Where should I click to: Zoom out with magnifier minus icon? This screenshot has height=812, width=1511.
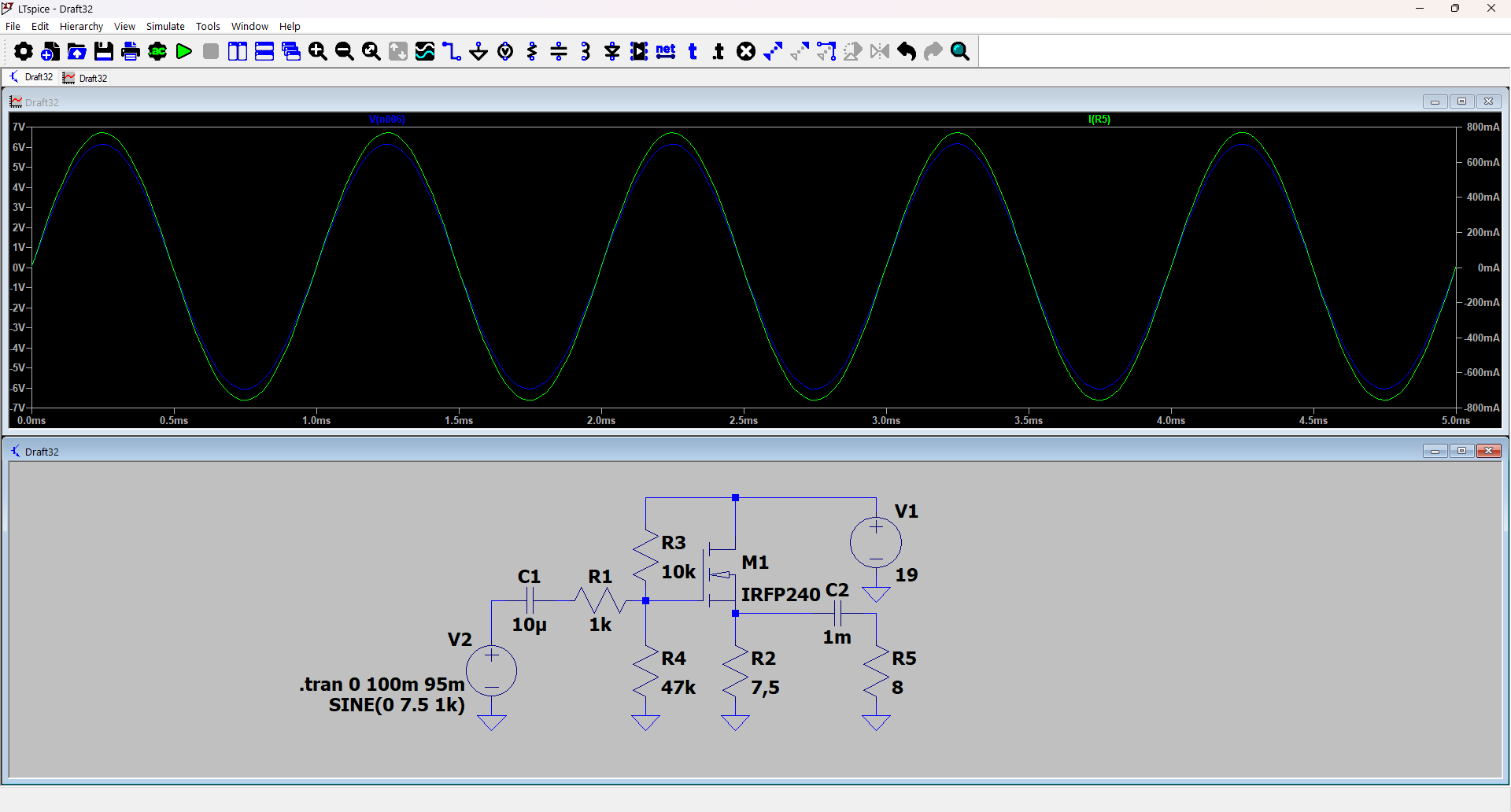tap(345, 52)
